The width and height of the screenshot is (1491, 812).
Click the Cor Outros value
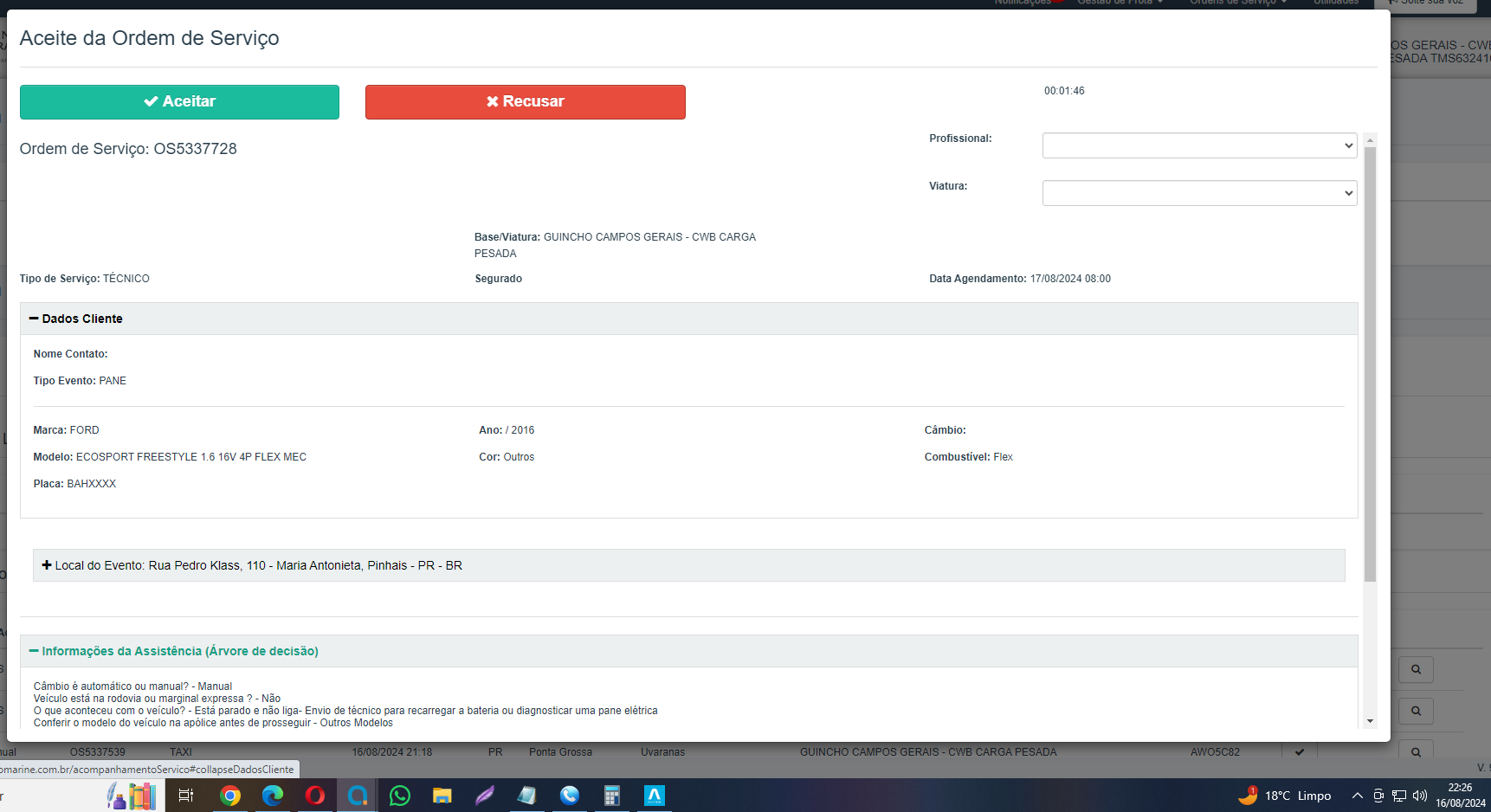click(x=507, y=457)
